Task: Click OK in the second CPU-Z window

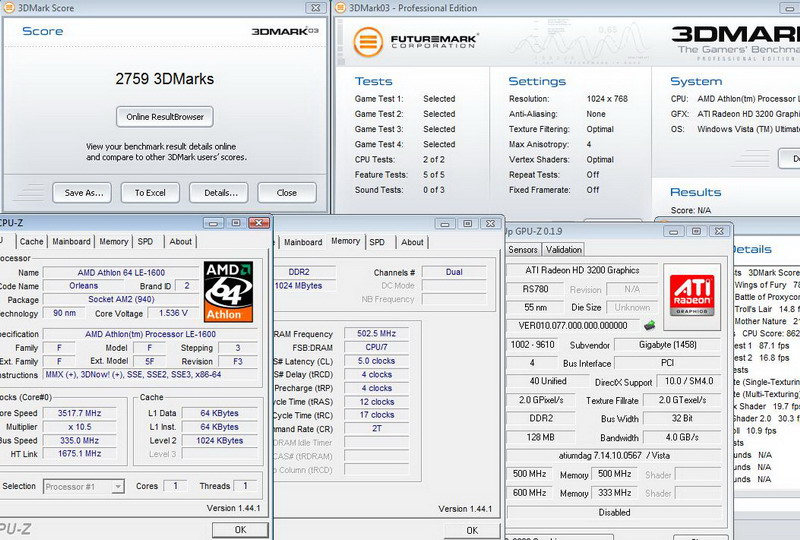Action: click(472, 530)
